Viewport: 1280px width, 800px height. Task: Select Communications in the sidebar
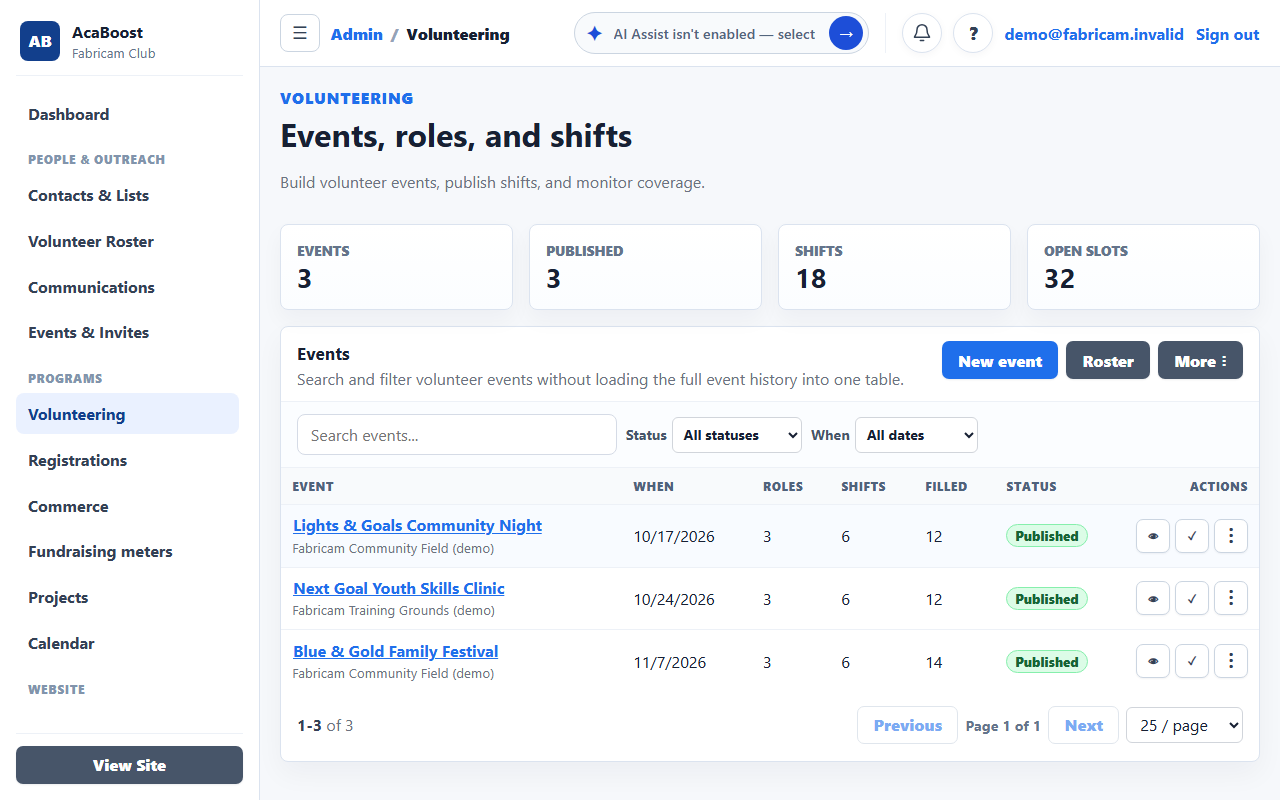tap(127, 288)
